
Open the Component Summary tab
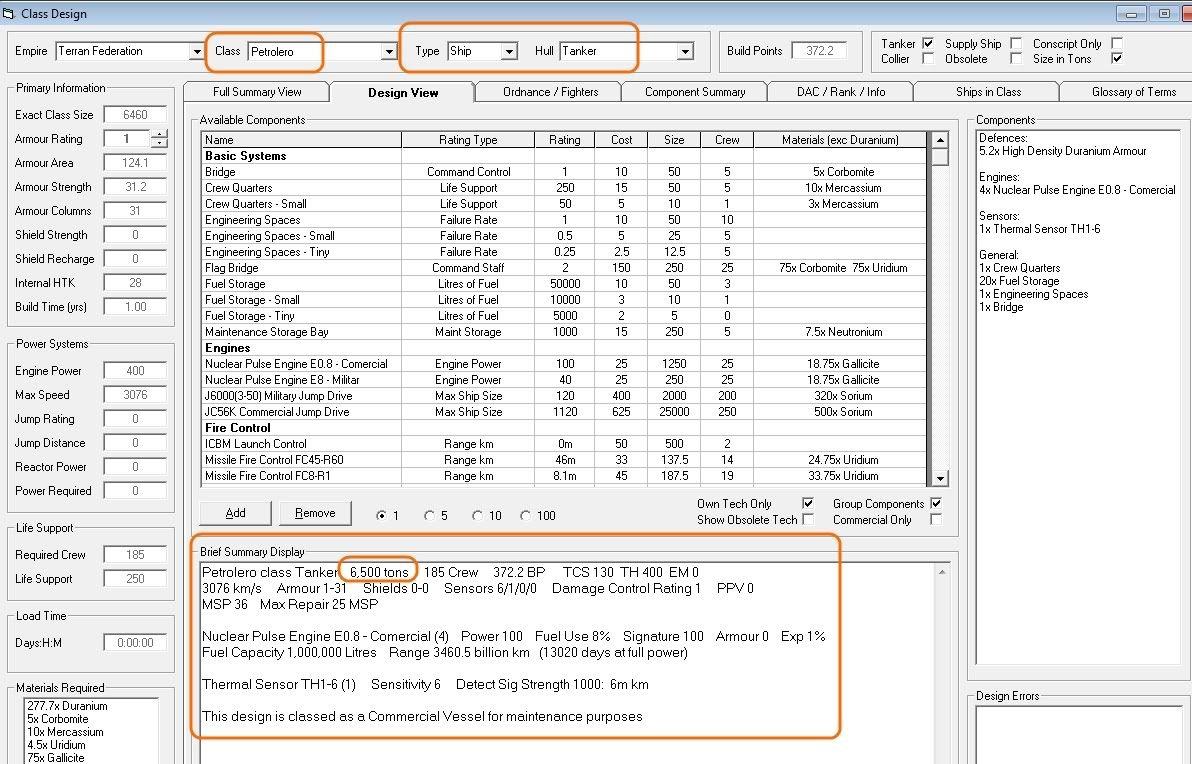point(695,92)
